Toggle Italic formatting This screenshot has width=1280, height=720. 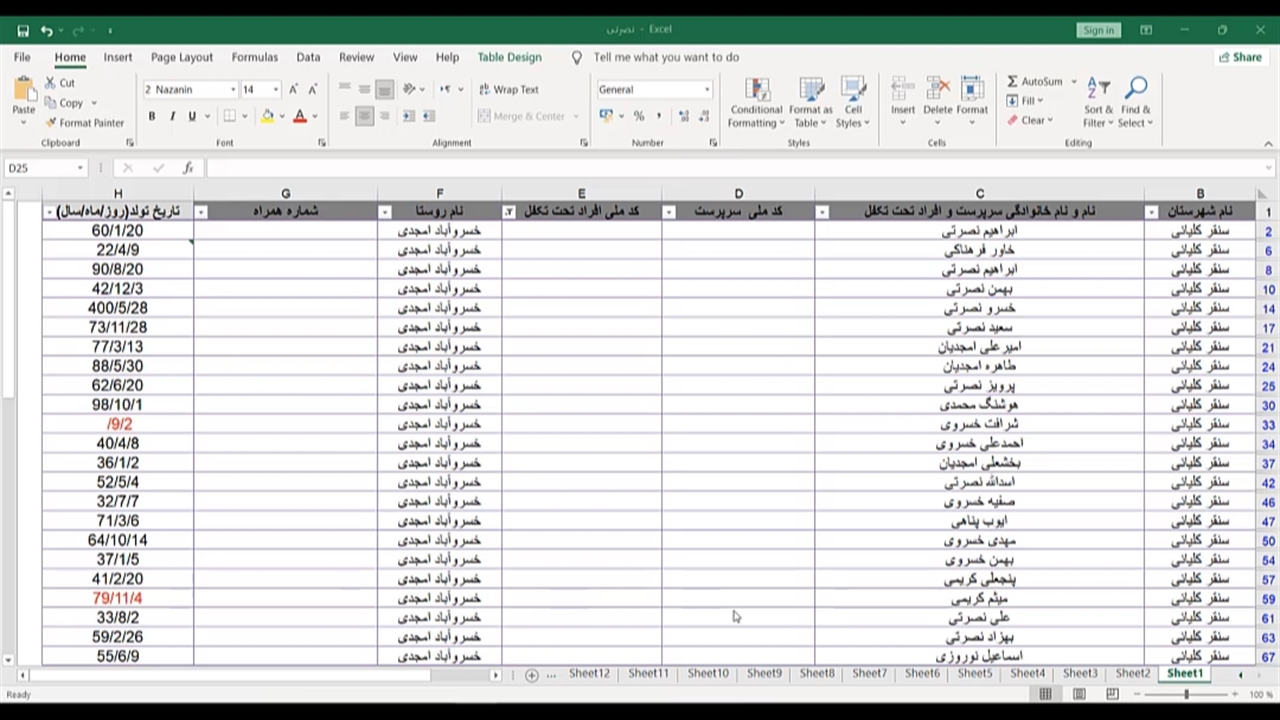click(x=172, y=116)
